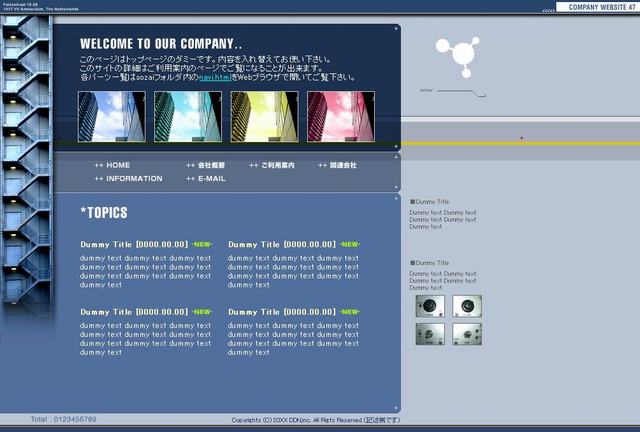Visit the INFORMATION menu item
This screenshot has height=432, width=640.
128,179
